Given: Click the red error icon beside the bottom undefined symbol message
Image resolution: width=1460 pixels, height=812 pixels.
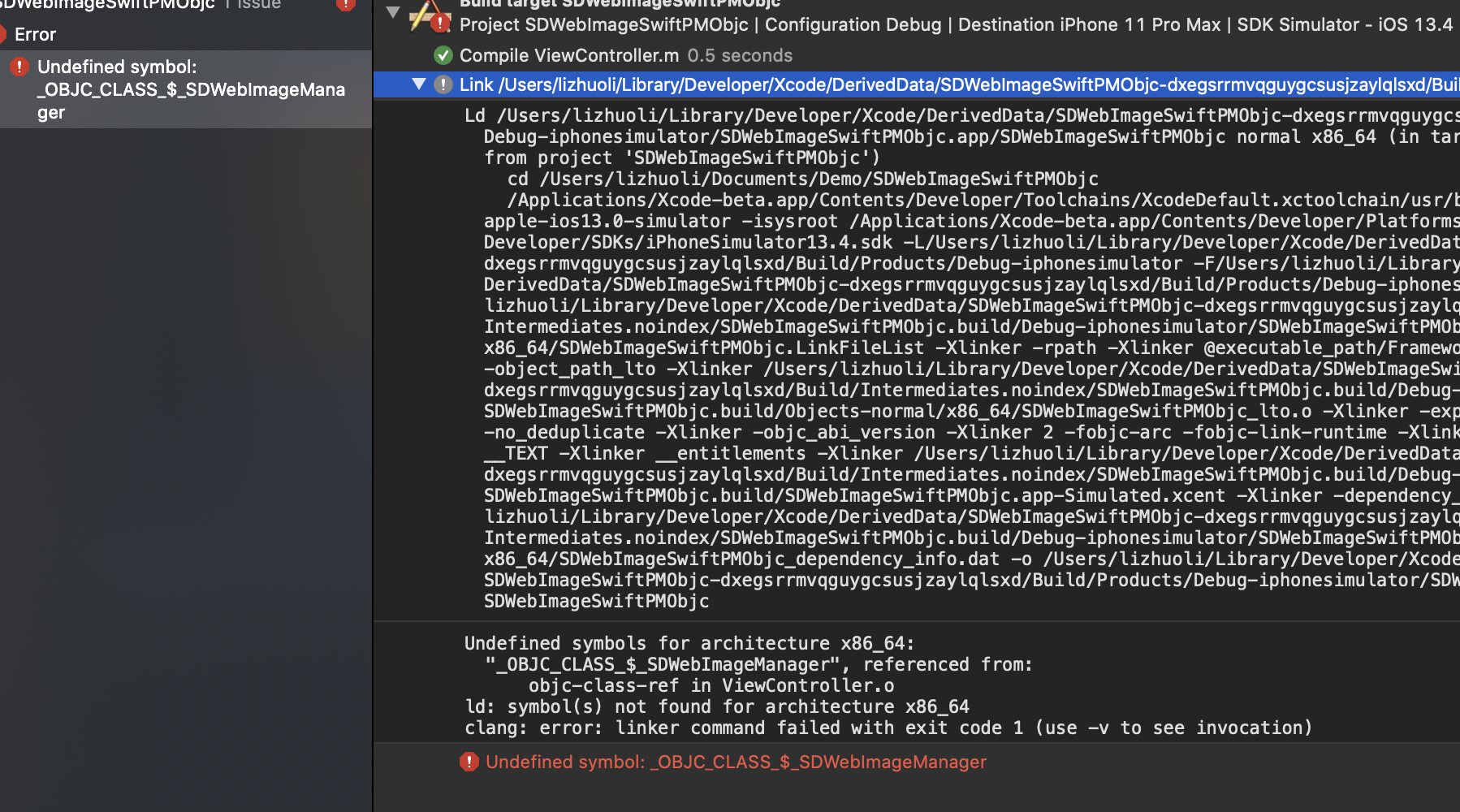Looking at the screenshot, I should pyautogui.click(x=469, y=762).
